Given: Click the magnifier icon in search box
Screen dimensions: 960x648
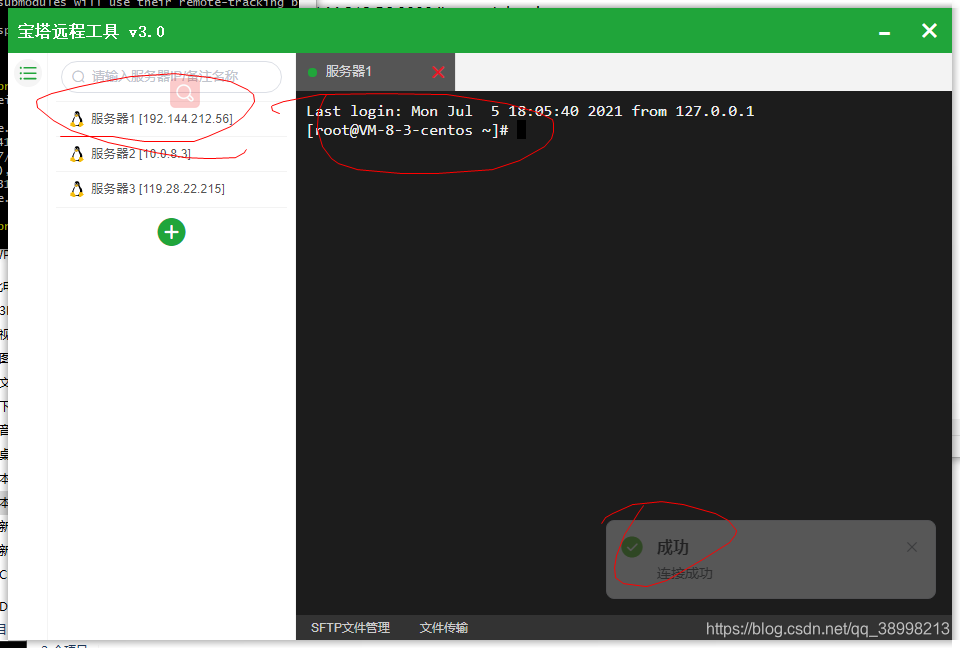Looking at the screenshot, I should [78, 77].
